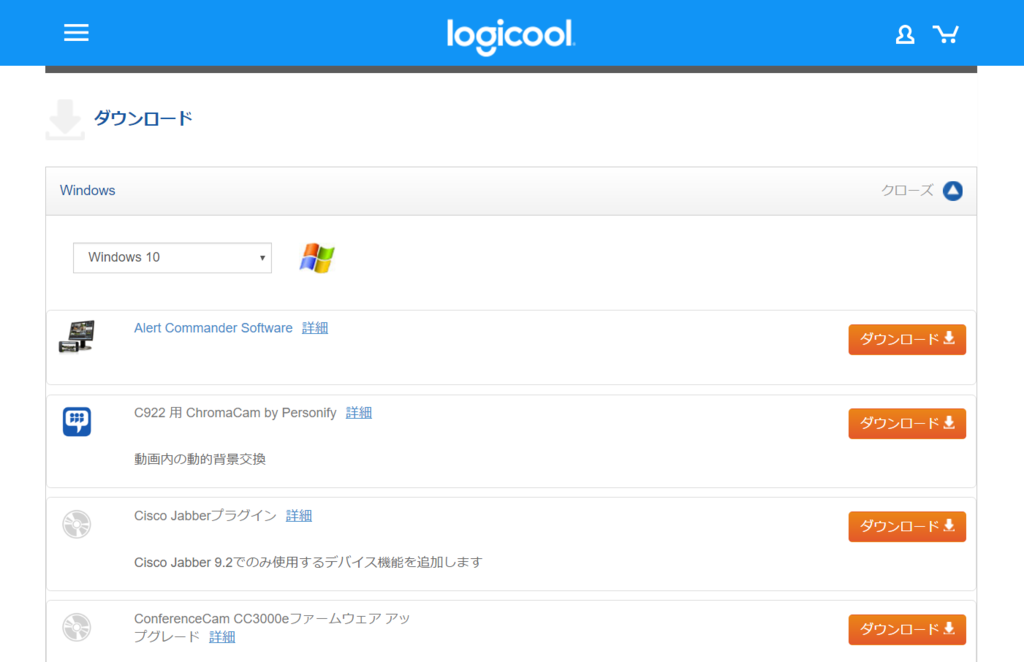The height and width of the screenshot is (662, 1024).
Task: Open the Windows 10 version dropdown
Action: [171, 257]
